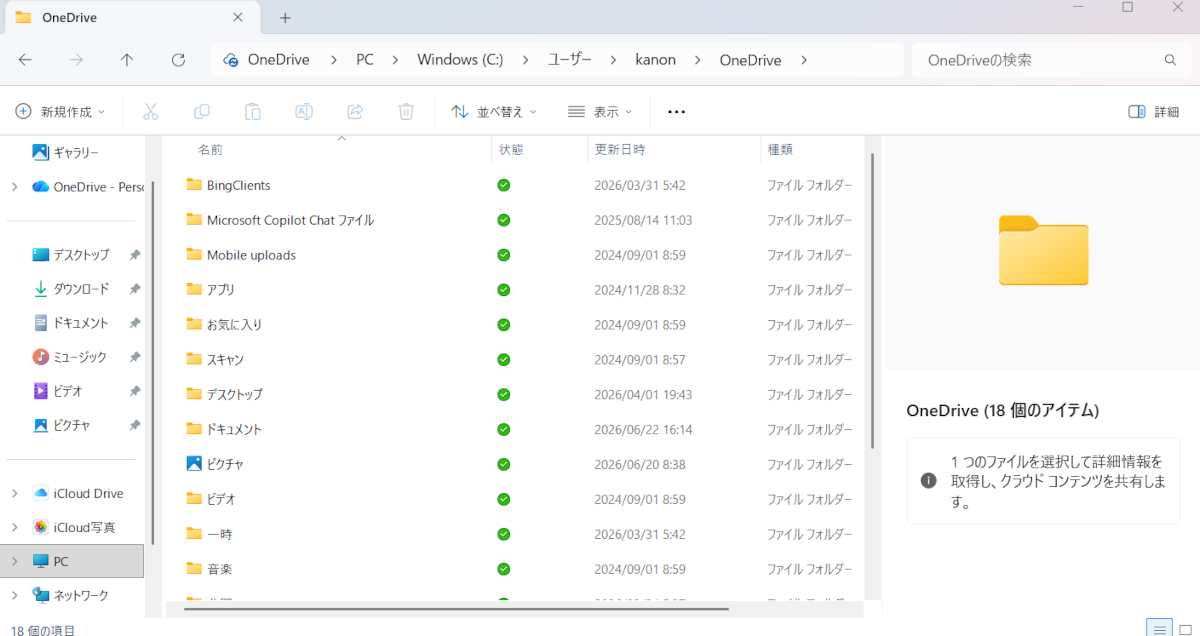Screen dimensions: 1200x636
Task: Switch to large thumbnails view icon
Action: pyautogui.click(x=1185, y=629)
